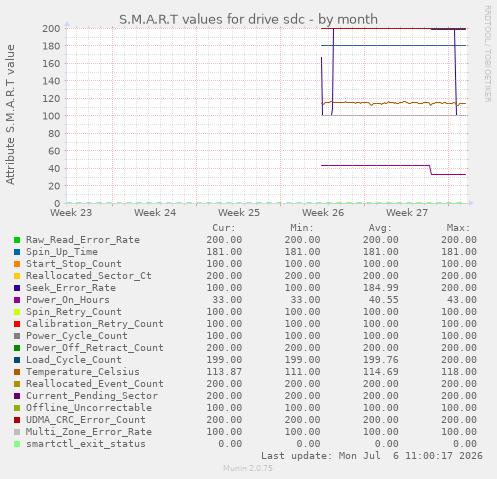This screenshot has height=479, width=497.
Task: Select the Power_On_Hours legend label
Action: tap(68, 300)
